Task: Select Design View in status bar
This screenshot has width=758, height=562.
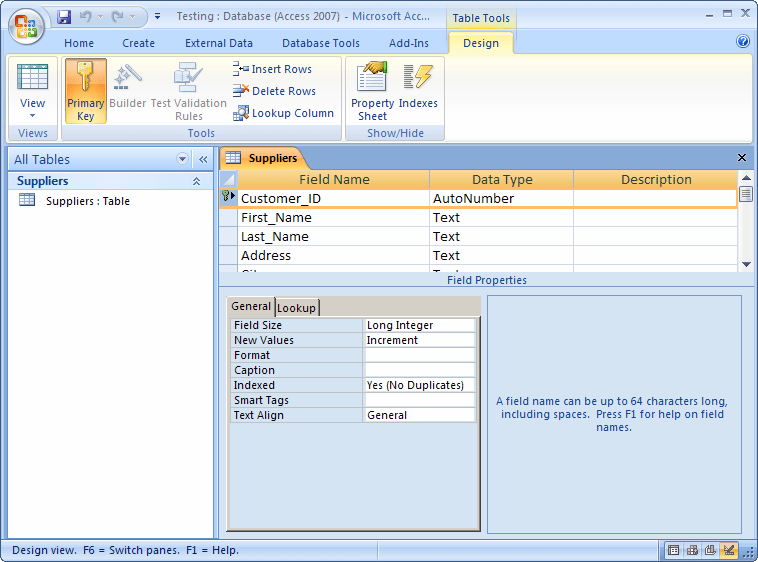Action: point(729,550)
